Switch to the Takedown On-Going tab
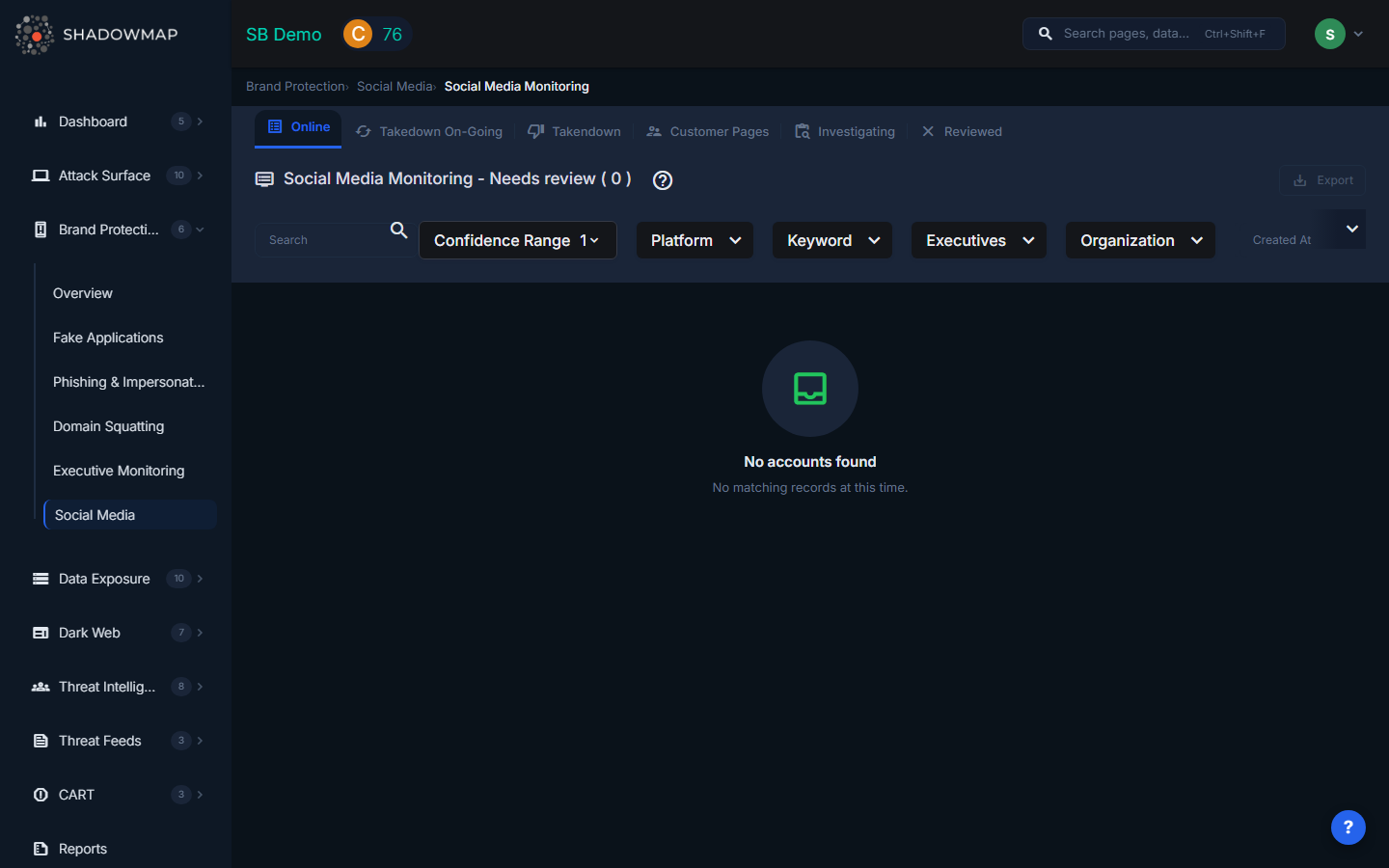 [x=429, y=132]
